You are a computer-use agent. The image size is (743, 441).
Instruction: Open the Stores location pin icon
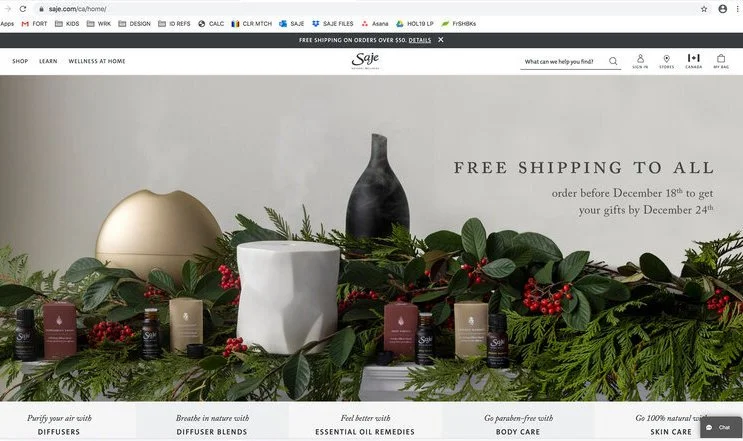point(666,61)
